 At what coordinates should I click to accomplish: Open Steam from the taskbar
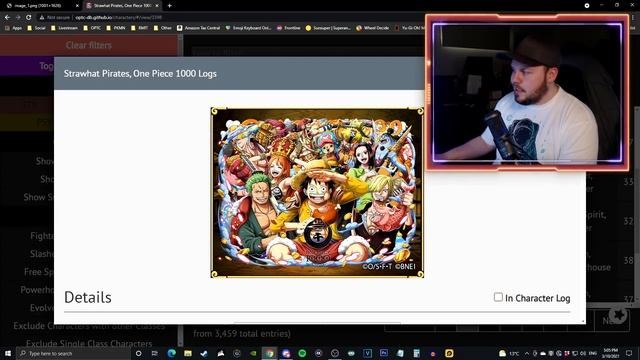tap(204, 353)
